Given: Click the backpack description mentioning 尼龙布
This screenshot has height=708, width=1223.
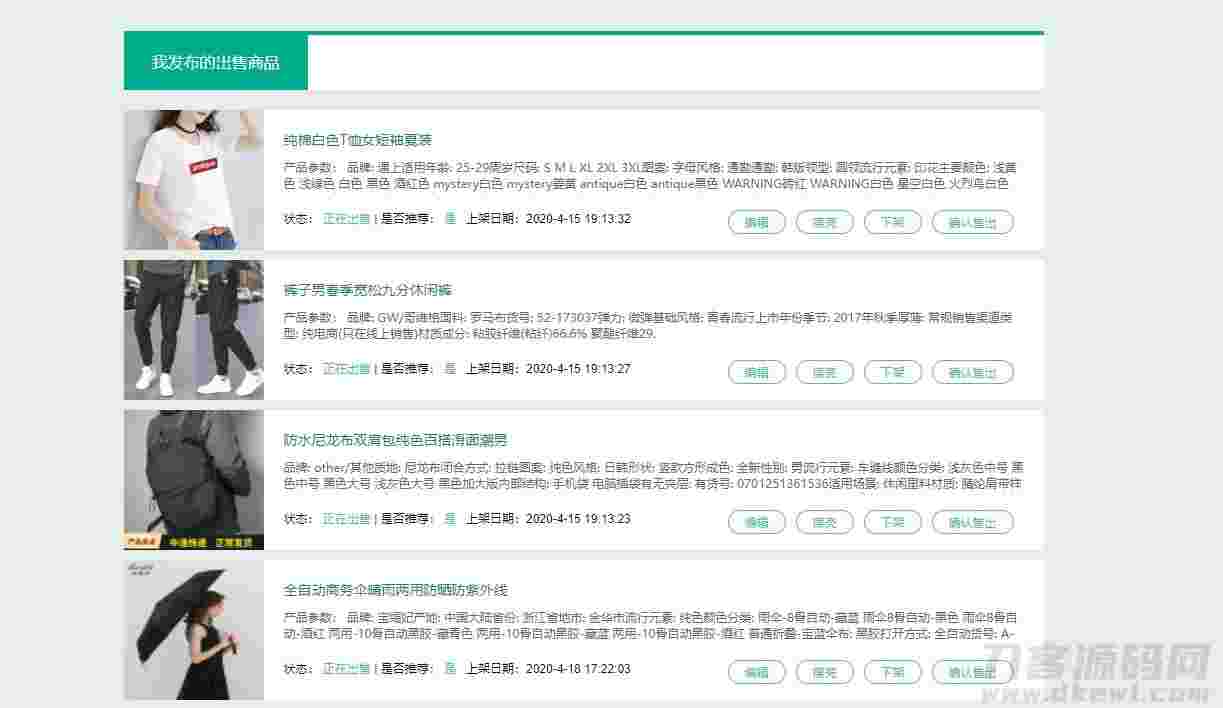Looking at the screenshot, I should [x=654, y=476].
